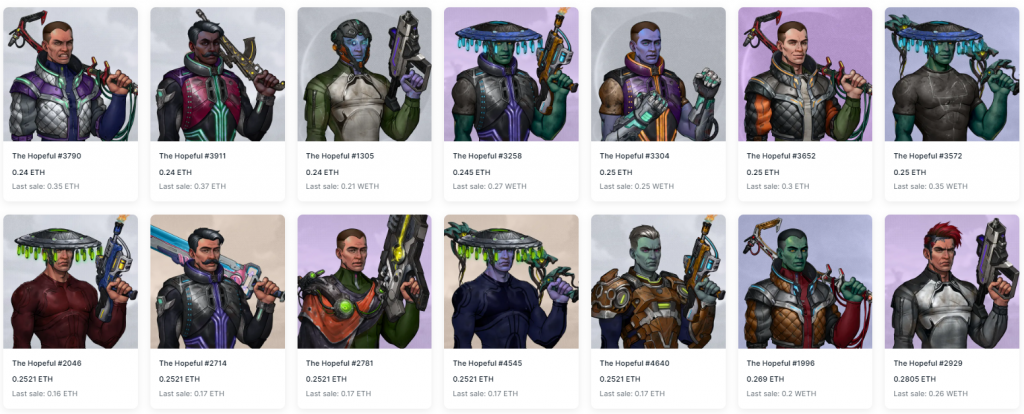Viewport: 1024px width, 414px height.
Task: View The Hopeful #2046 red-suited character image
Action: (x=71, y=282)
